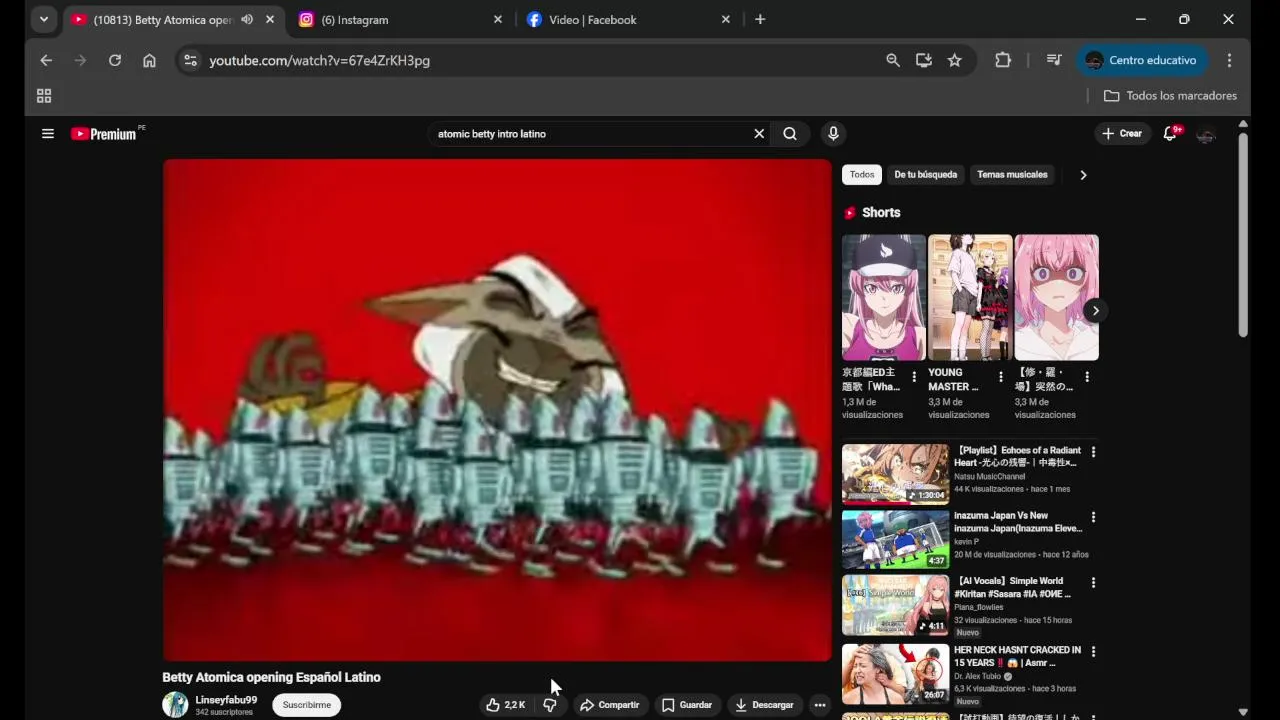This screenshot has width=1280, height=720.
Task: View site information icon in address bar
Action: pos(190,60)
